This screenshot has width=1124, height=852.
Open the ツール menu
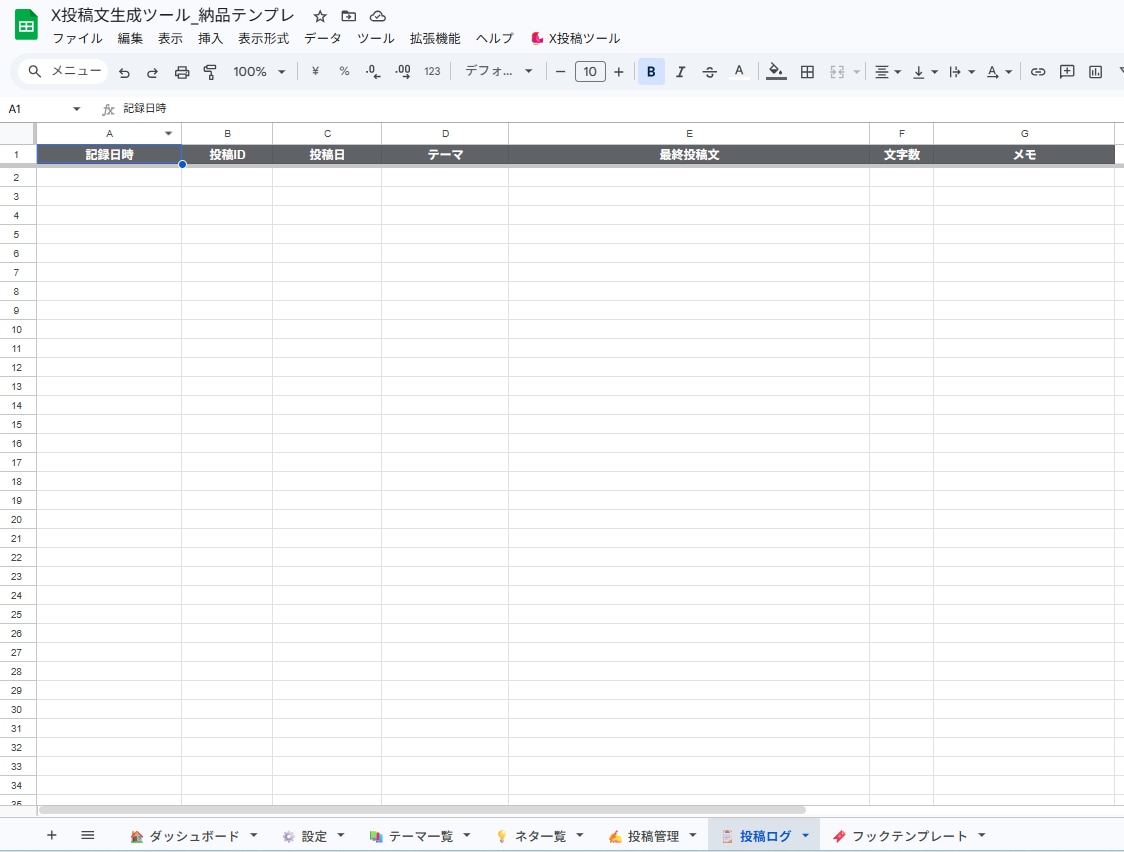pyautogui.click(x=376, y=39)
